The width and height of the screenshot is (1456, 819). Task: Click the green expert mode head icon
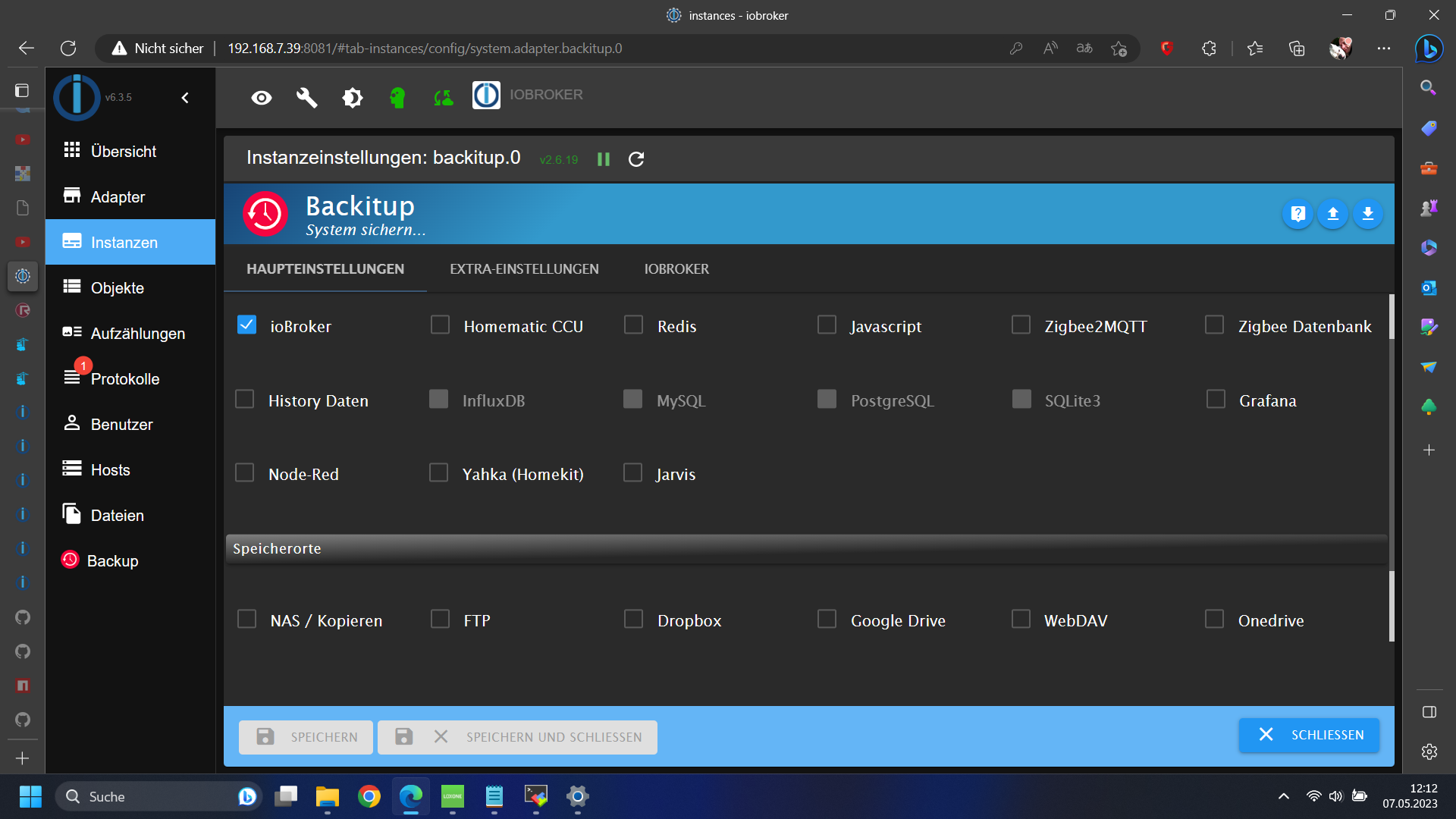point(397,98)
